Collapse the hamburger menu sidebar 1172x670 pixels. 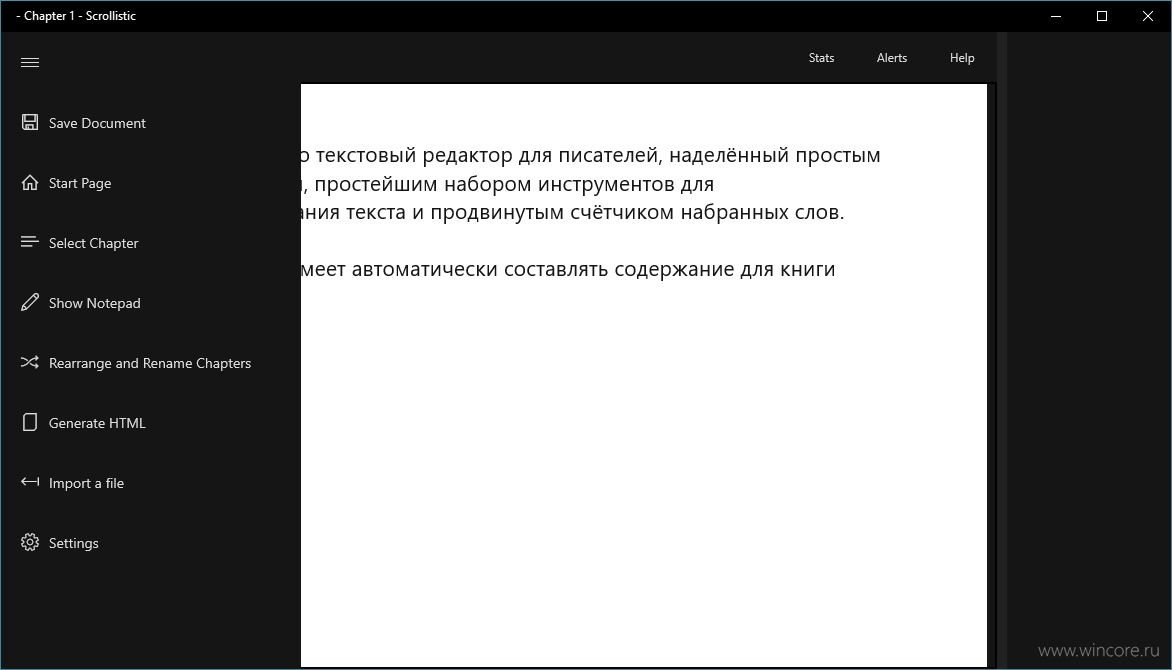(x=30, y=62)
